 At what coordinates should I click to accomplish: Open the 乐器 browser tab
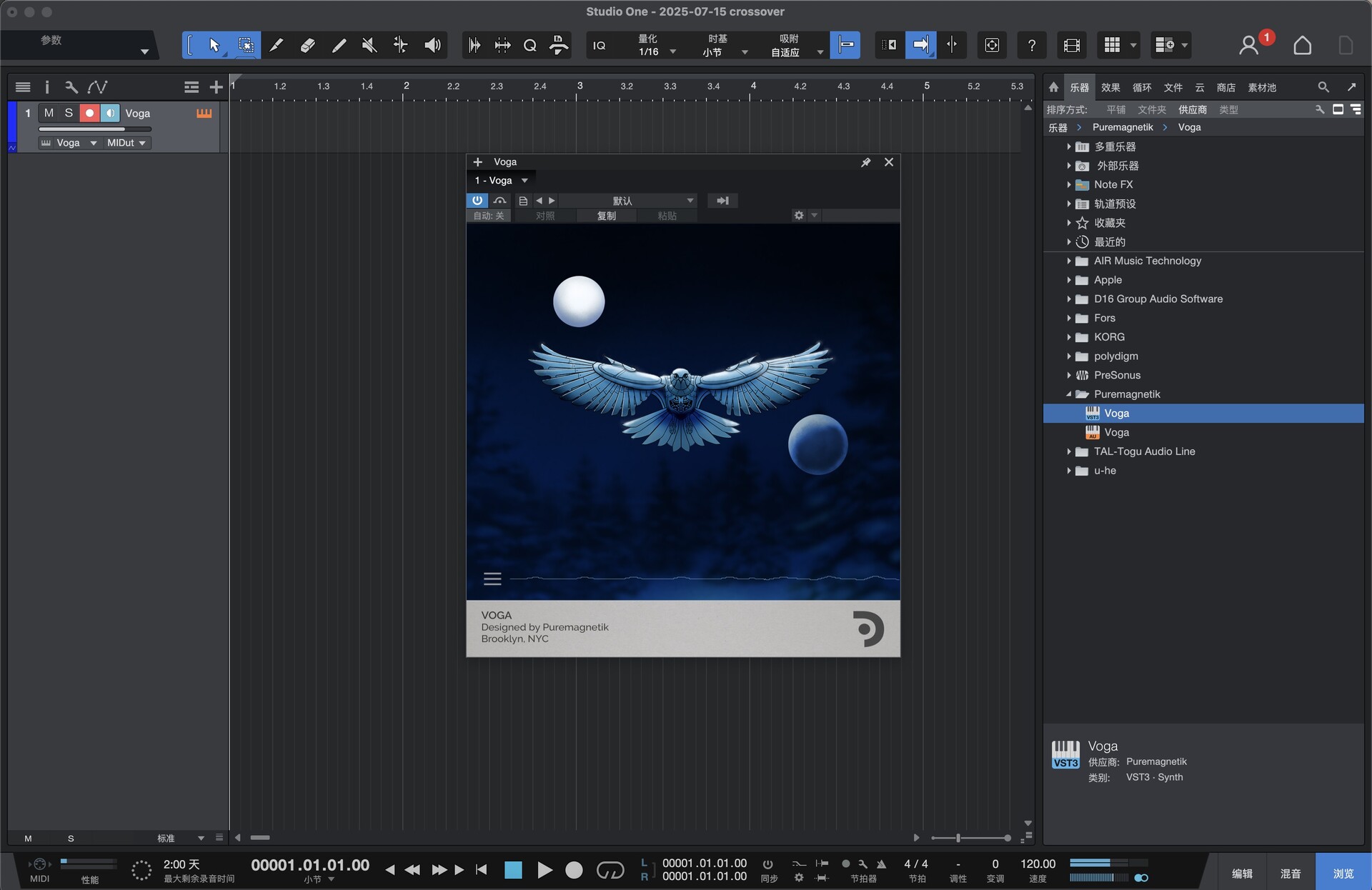(x=1079, y=87)
